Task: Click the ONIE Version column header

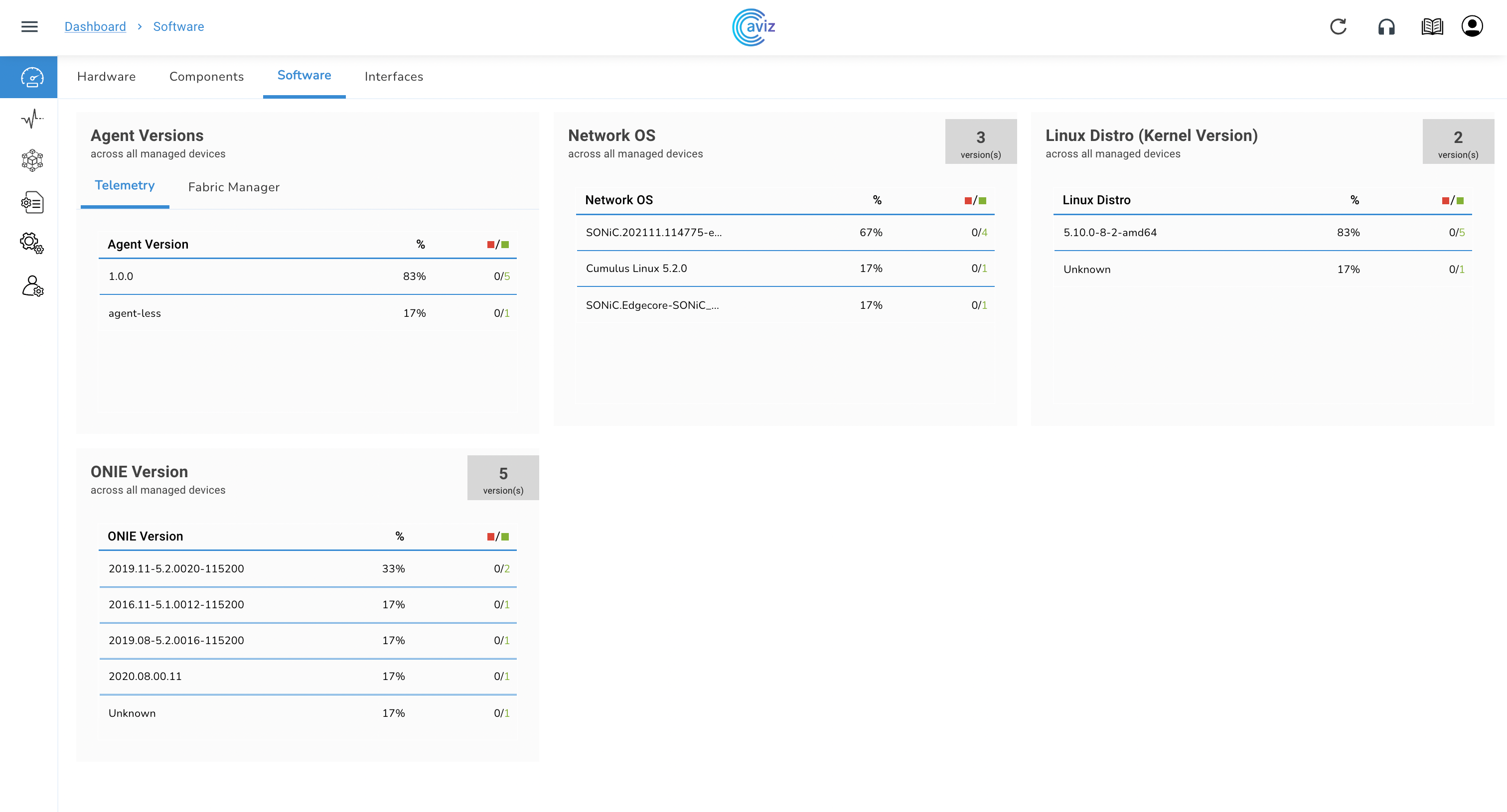Action: tap(145, 536)
